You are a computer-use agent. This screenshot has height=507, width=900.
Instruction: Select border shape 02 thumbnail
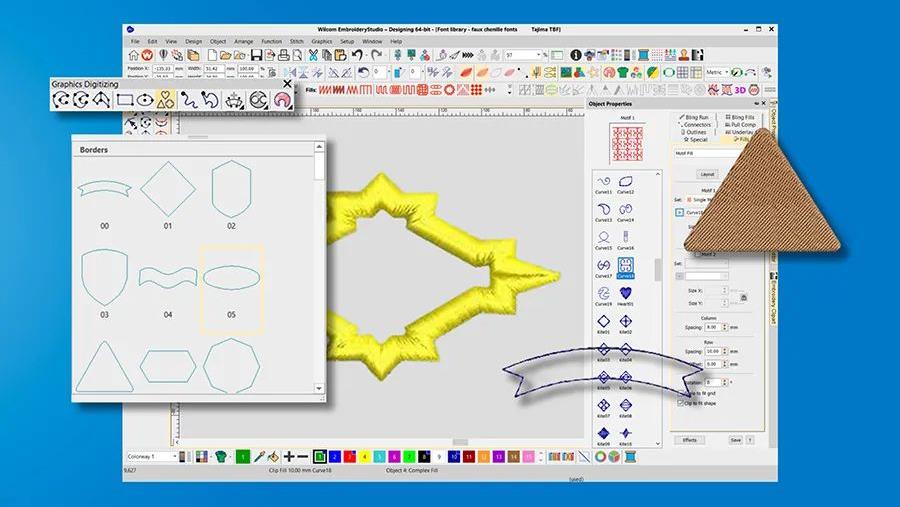pyautogui.click(x=231, y=189)
